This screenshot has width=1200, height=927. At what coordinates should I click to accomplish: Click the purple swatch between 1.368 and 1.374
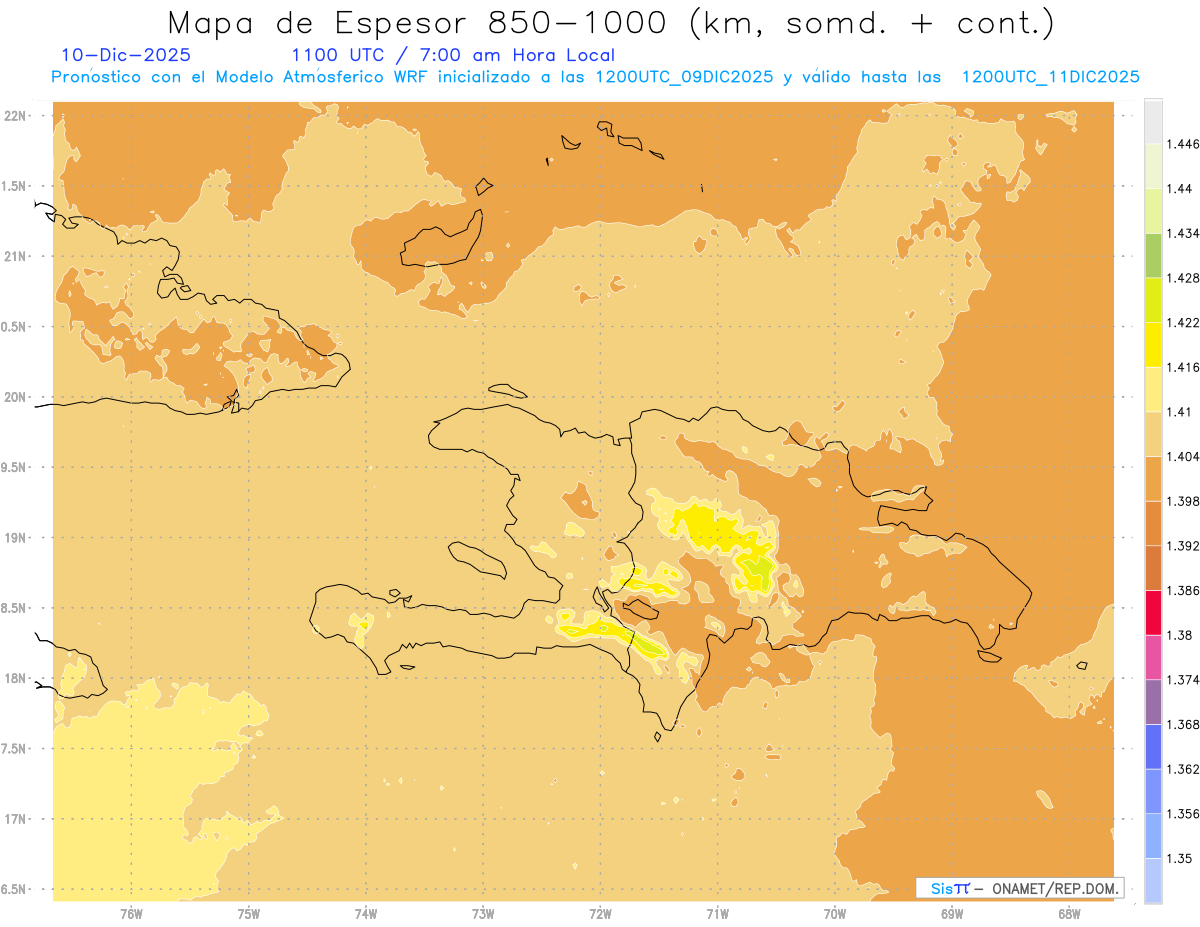tap(1153, 702)
